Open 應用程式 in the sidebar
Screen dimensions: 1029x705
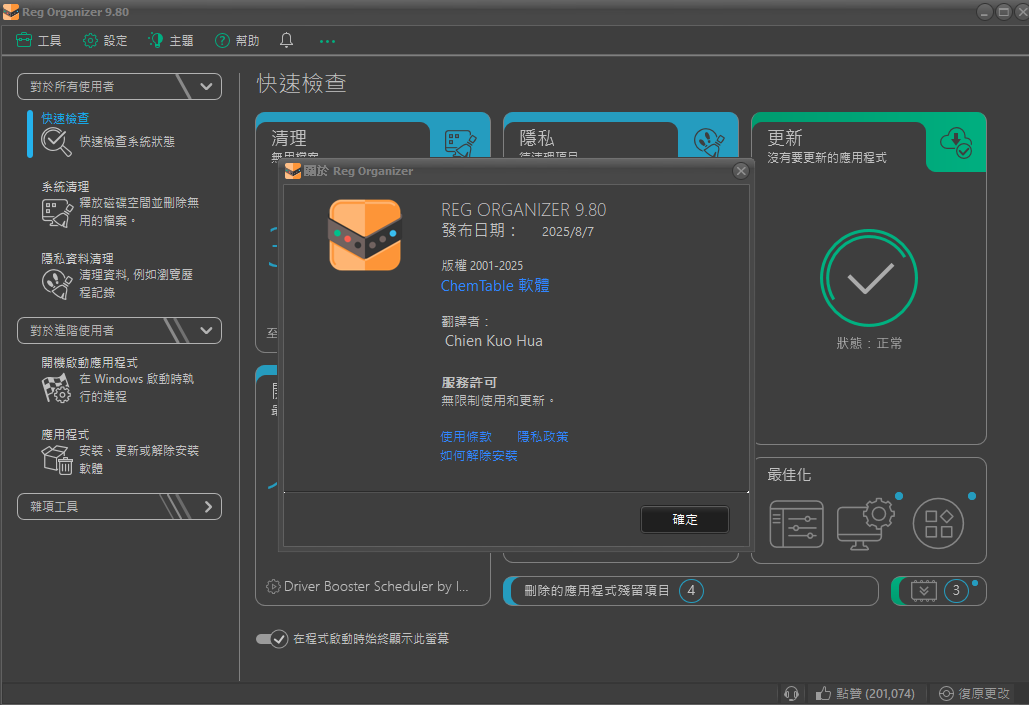[x=65, y=435]
